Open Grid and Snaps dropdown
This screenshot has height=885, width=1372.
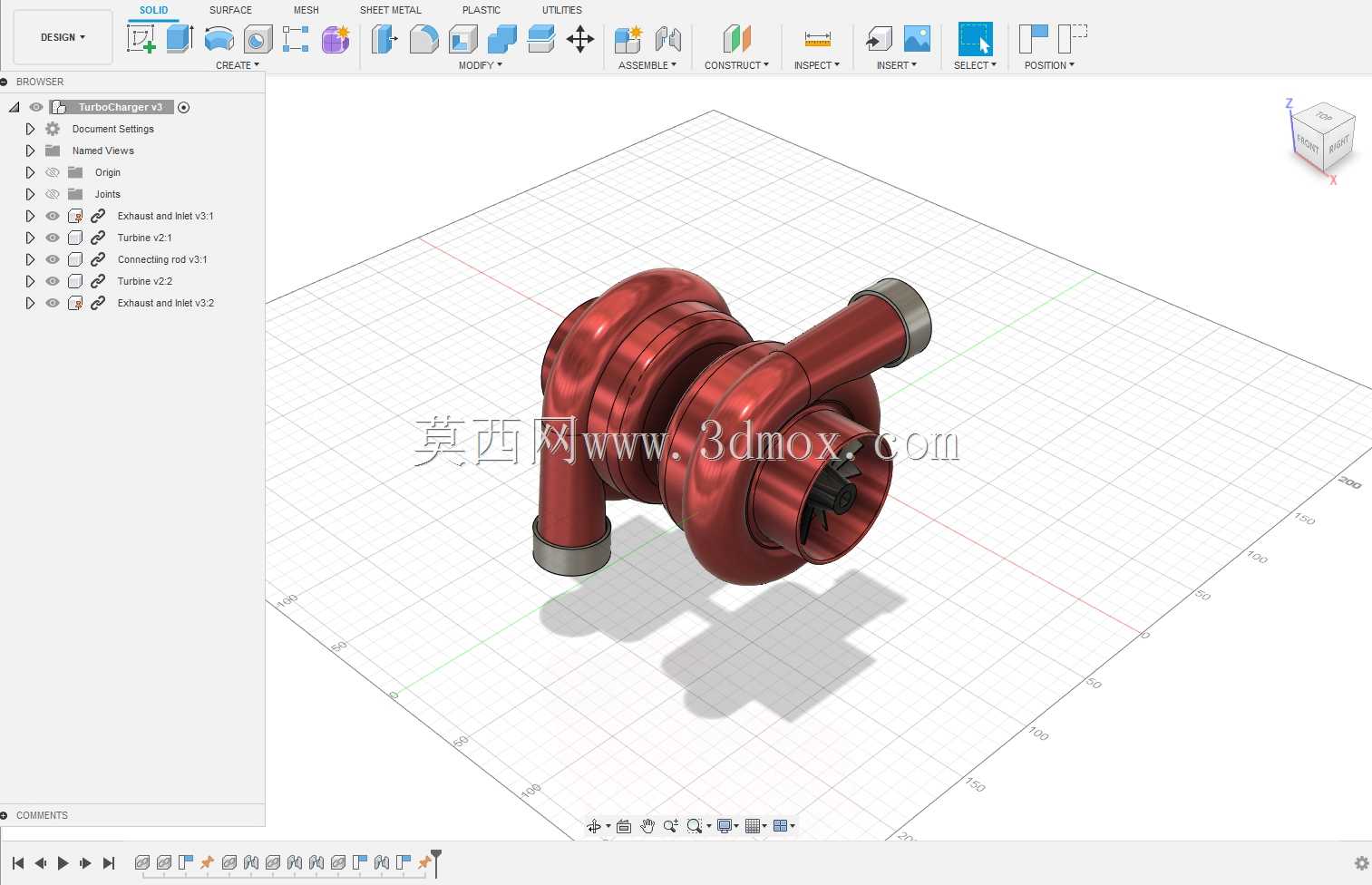[755, 826]
